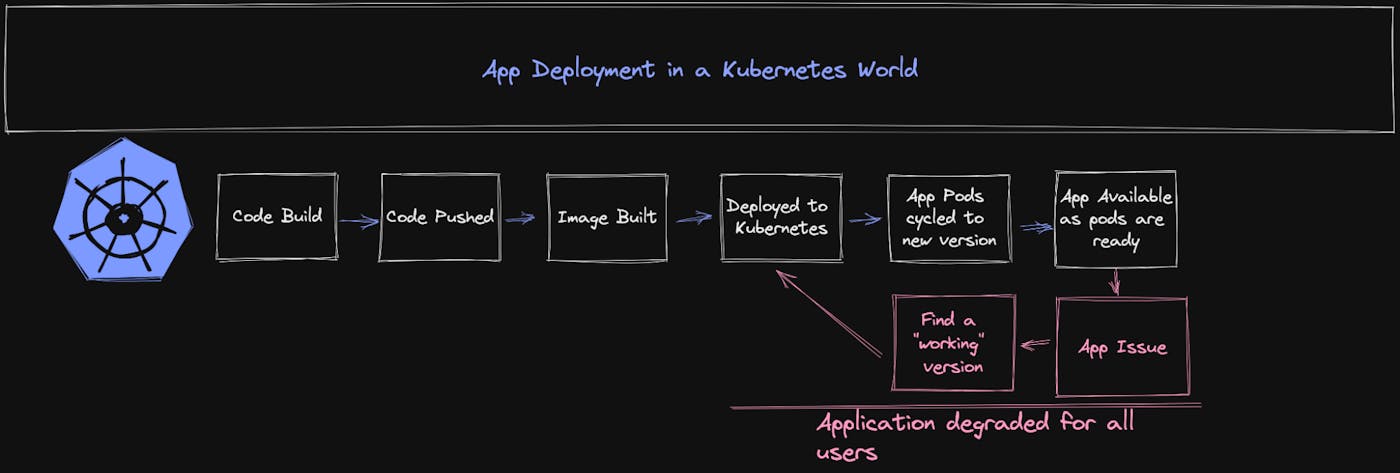
Task: Select pink diagonal arrow pointing to Deployed box
Action: (828, 311)
